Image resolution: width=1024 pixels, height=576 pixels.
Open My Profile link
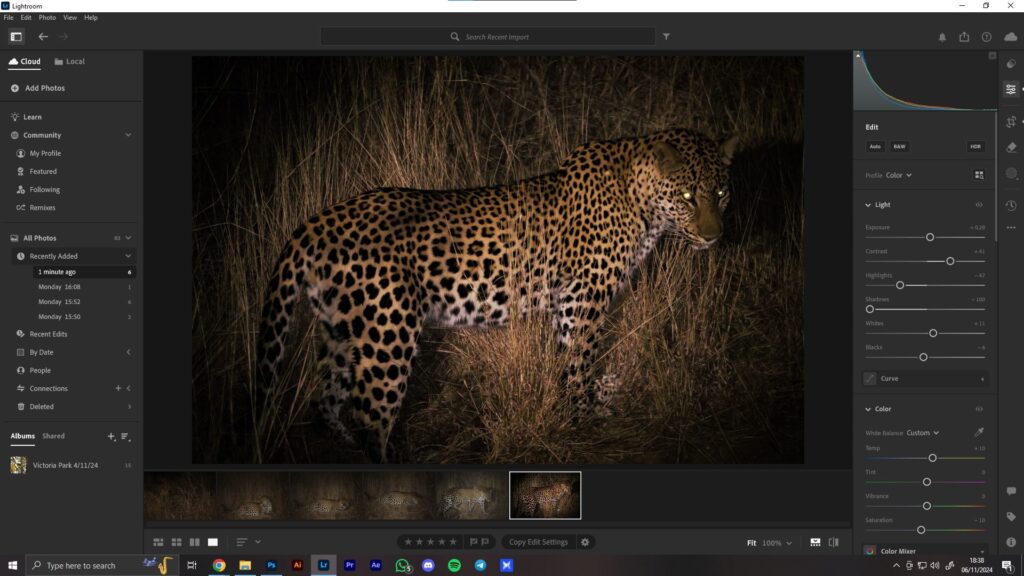[x=45, y=153]
